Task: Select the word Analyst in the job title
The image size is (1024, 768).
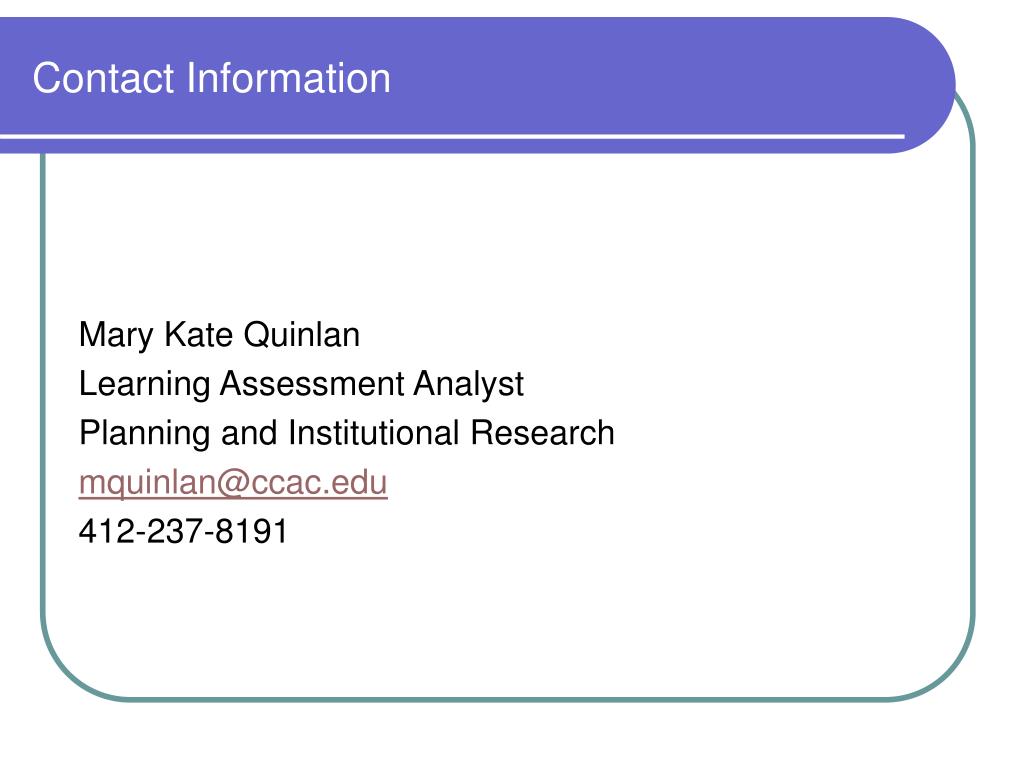Action: pos(468,385)
